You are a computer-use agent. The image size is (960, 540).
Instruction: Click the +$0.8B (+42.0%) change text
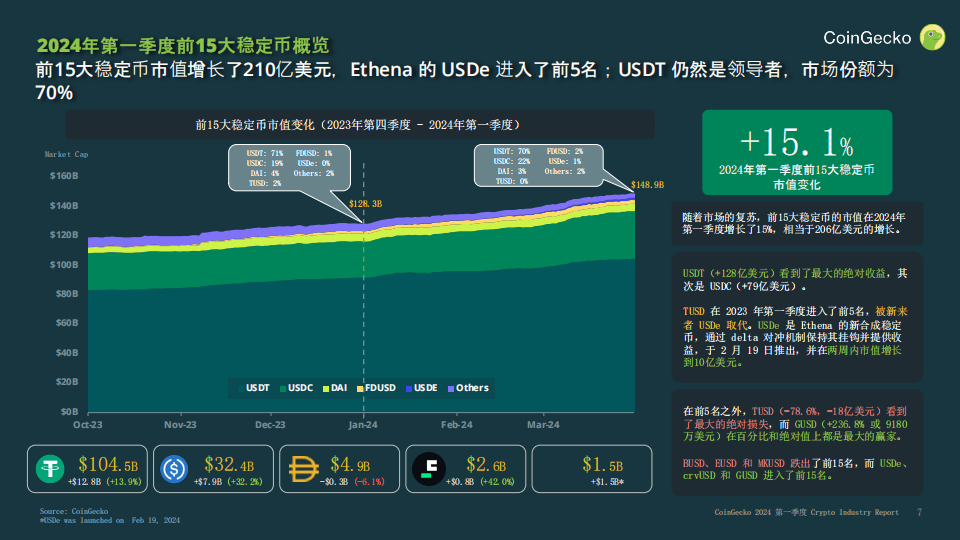[x=480, y=482]
